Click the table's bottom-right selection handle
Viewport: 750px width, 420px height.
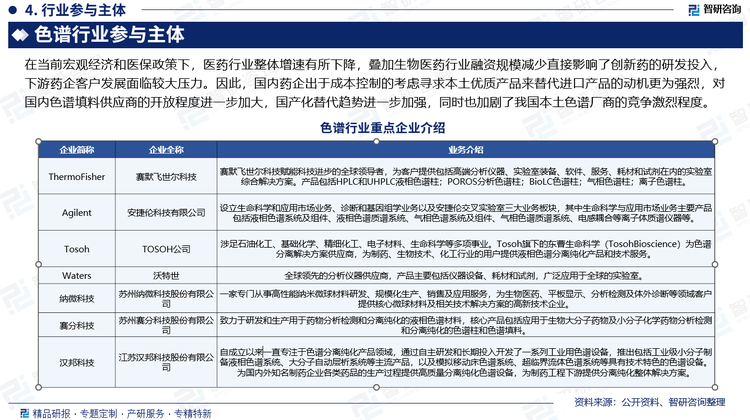(715, 387)
